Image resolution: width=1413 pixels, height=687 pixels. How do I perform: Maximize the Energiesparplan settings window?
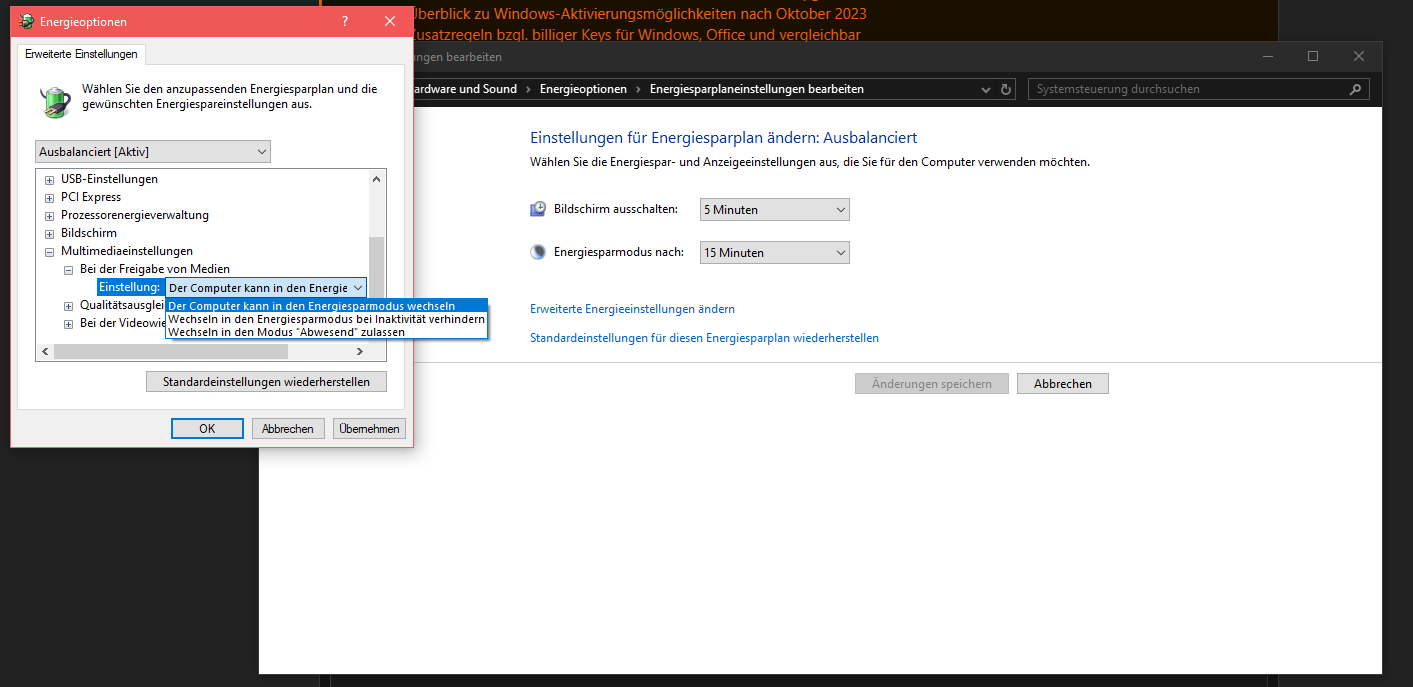pyautogui.click(x=1313, y=57)
